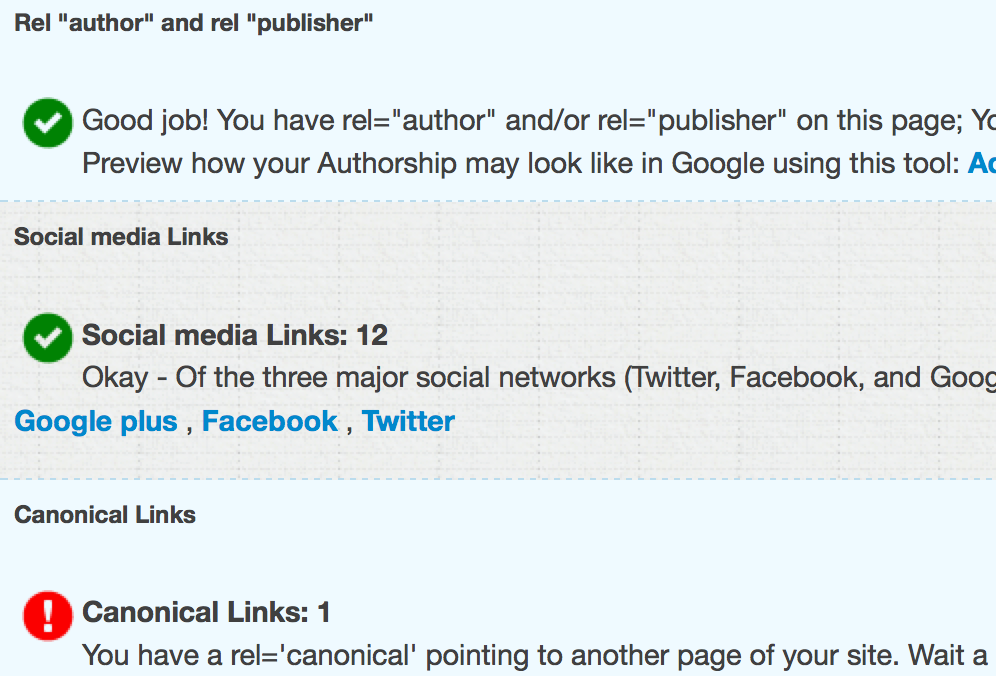The height and width of the screenshot is (676, 996).
Task: Select the 'Social media Links' section heading
Action: tap(121, 237)
